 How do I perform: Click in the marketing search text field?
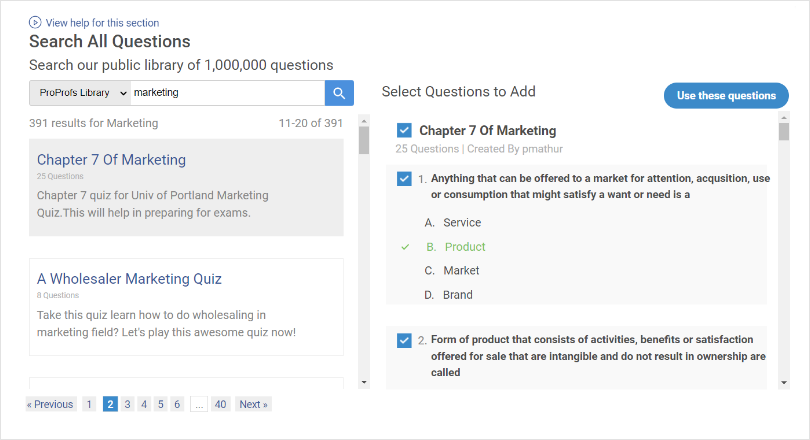[227, 93]
